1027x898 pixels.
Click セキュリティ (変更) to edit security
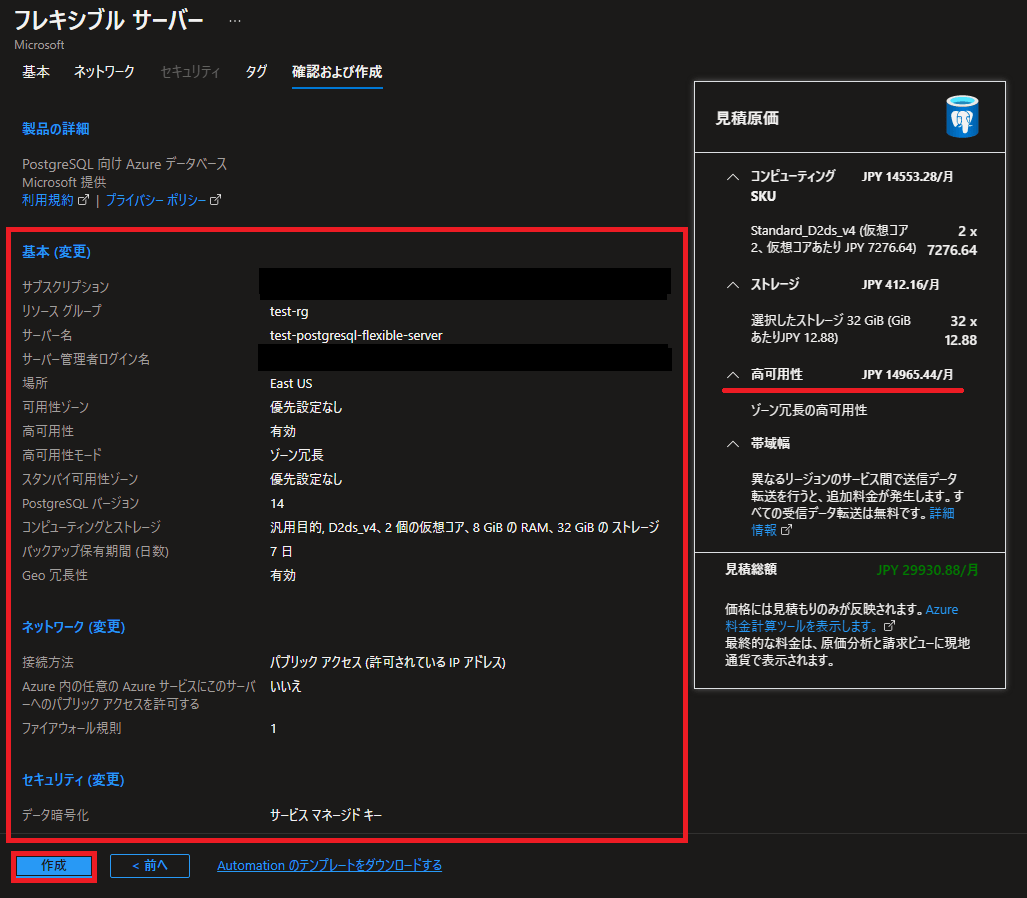pos(73,780)
